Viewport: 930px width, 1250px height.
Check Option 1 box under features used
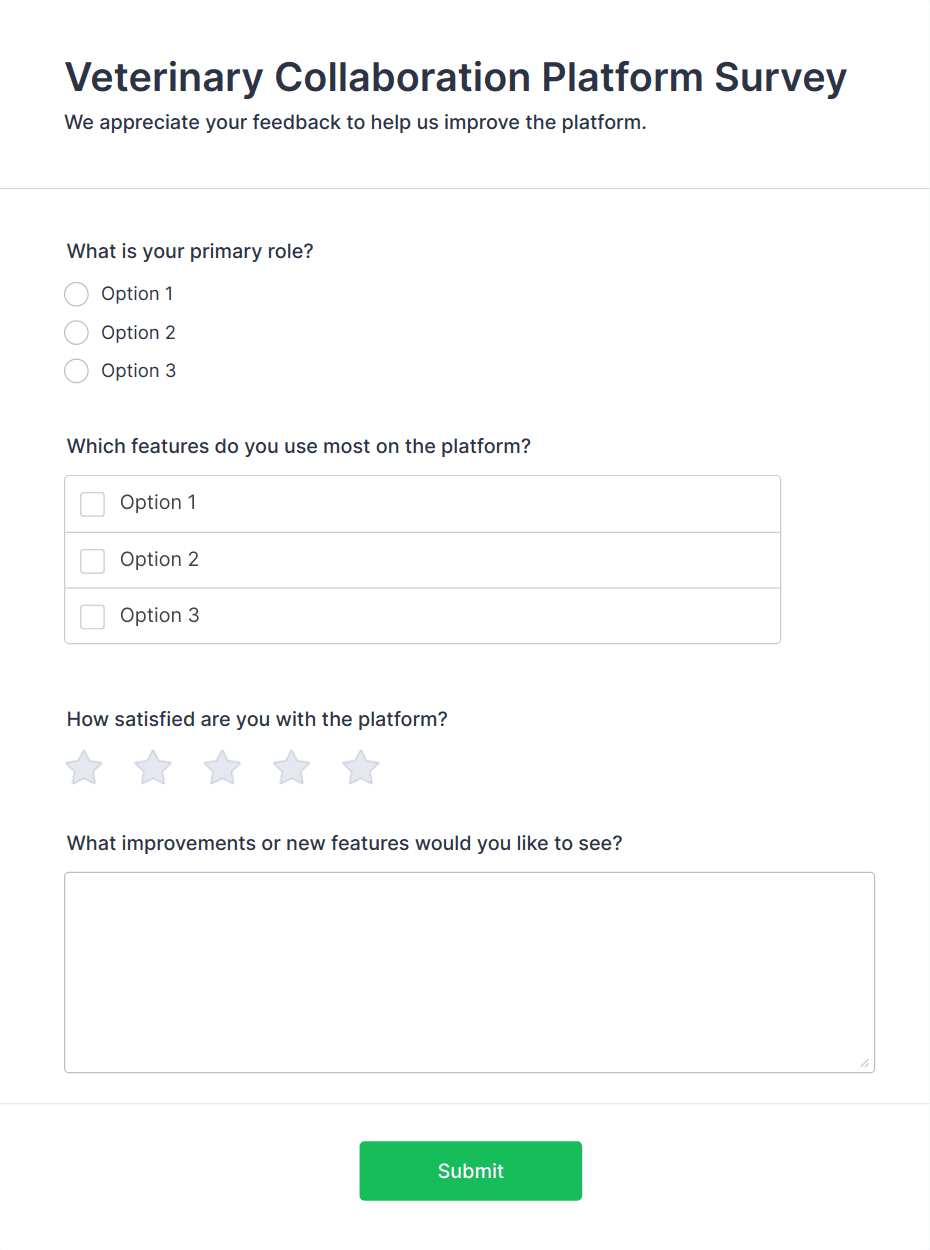tap(92, 504)
